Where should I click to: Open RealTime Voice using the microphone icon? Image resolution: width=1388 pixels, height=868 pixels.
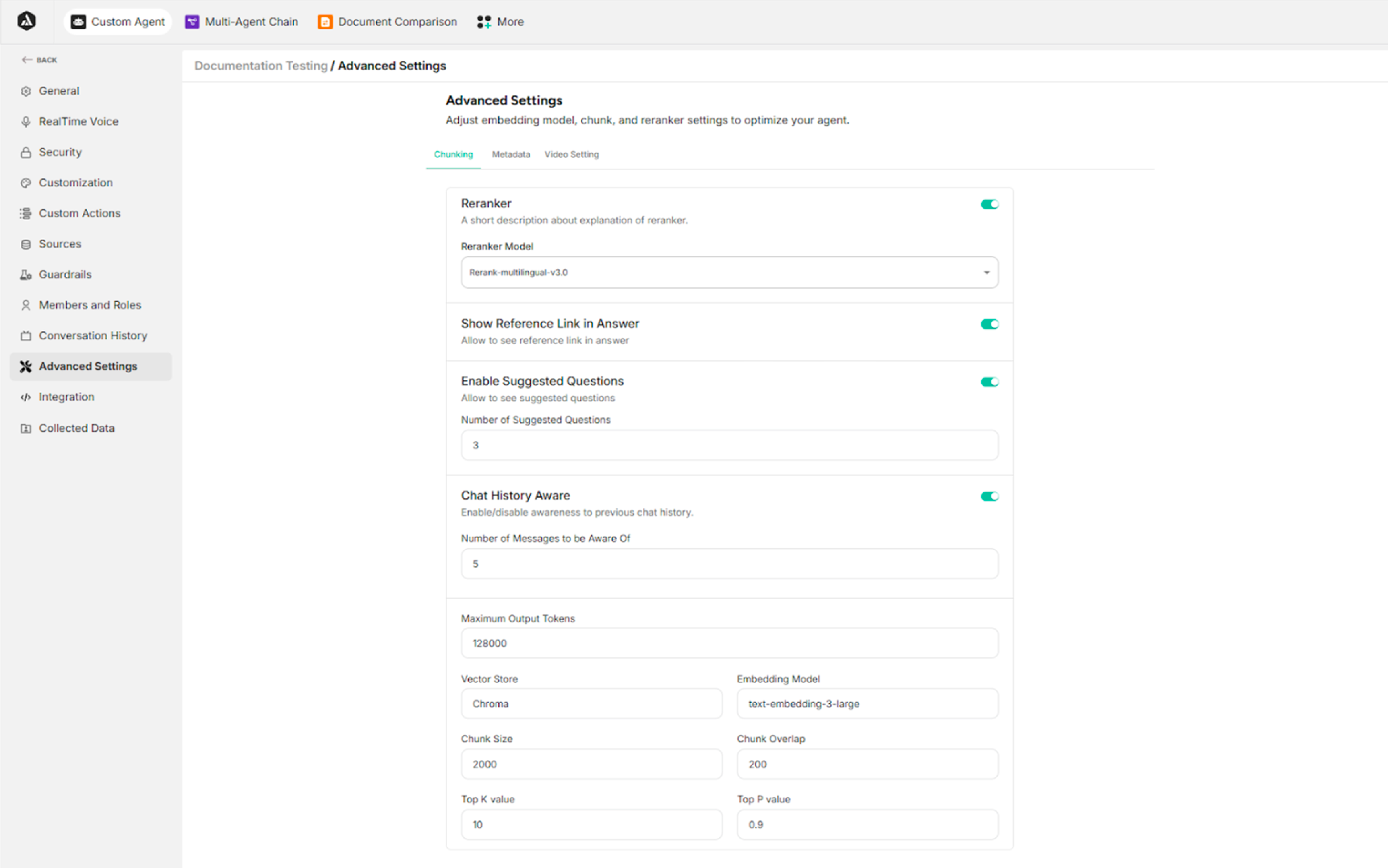[25, 121]
